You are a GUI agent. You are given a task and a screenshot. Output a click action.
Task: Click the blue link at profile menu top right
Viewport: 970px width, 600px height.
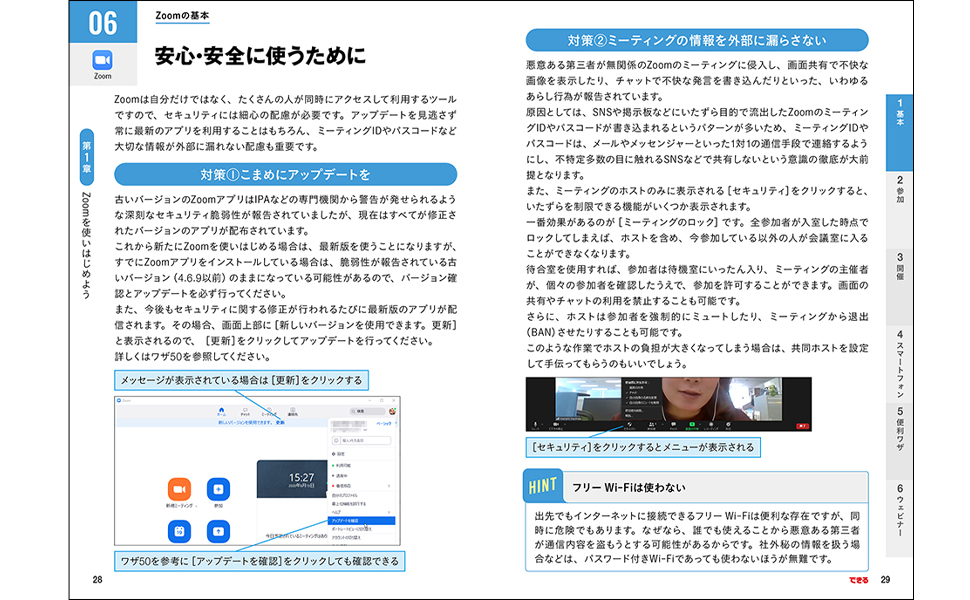384,424
